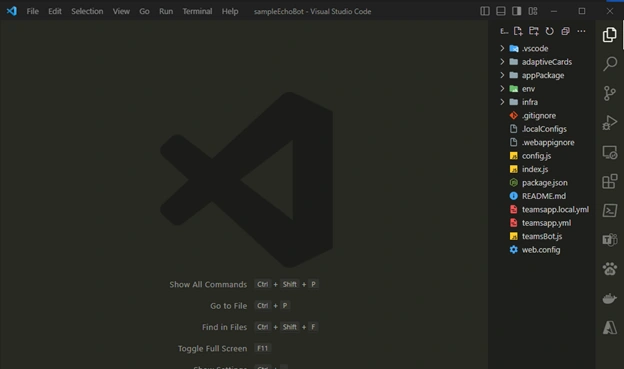Image resolution: width=624 pixels, height=369 pixels.
Task: Click the New Folder icon in explorer header
Action: [534, 31]
